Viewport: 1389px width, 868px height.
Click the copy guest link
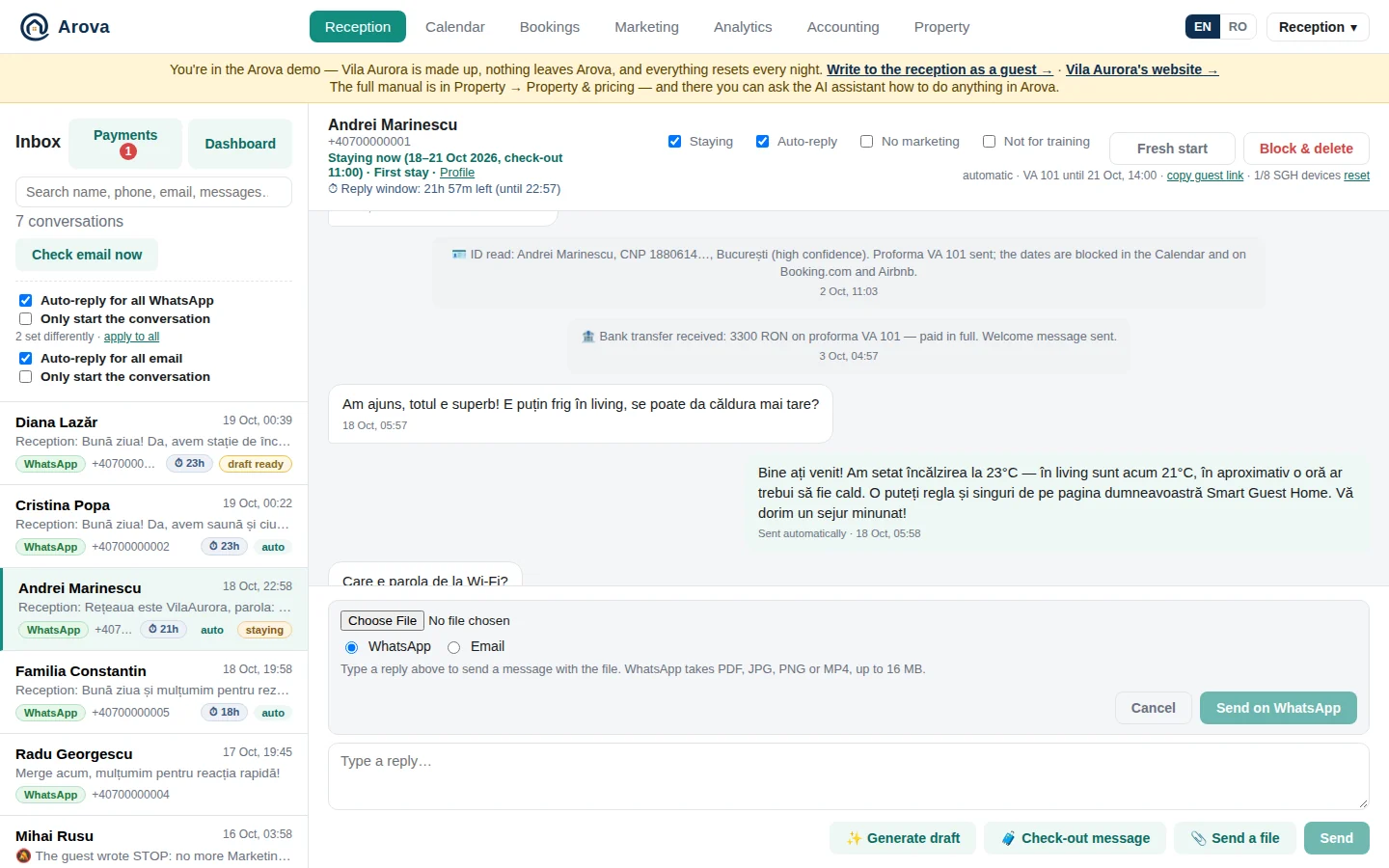pyautogui.click(x=1205, y=176)
